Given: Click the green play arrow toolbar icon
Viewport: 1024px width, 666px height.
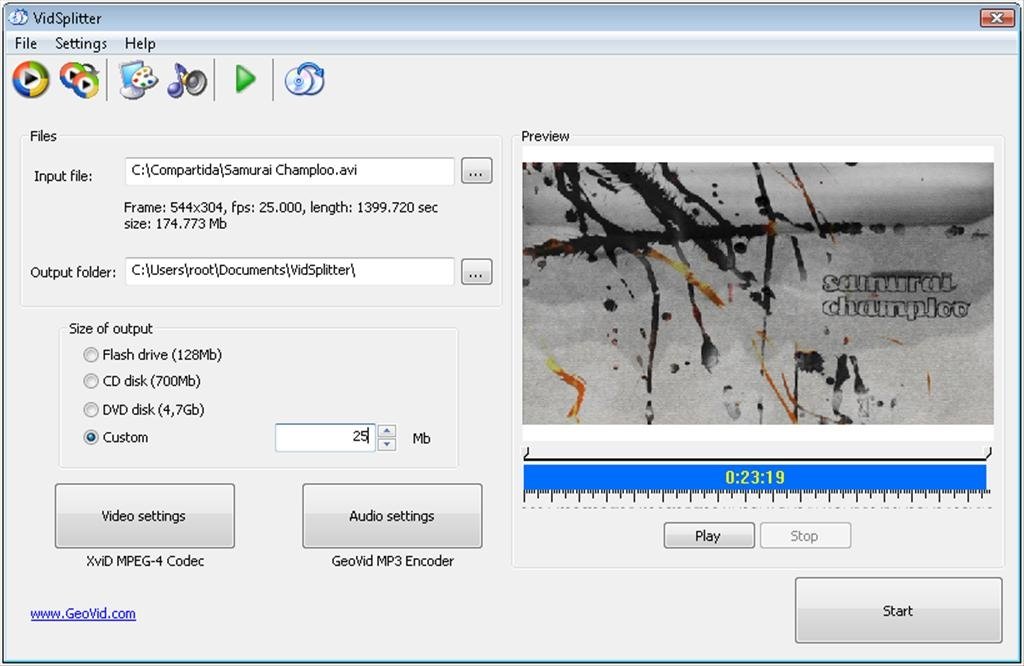Looking at the screenshot, I should click(245, 80).
